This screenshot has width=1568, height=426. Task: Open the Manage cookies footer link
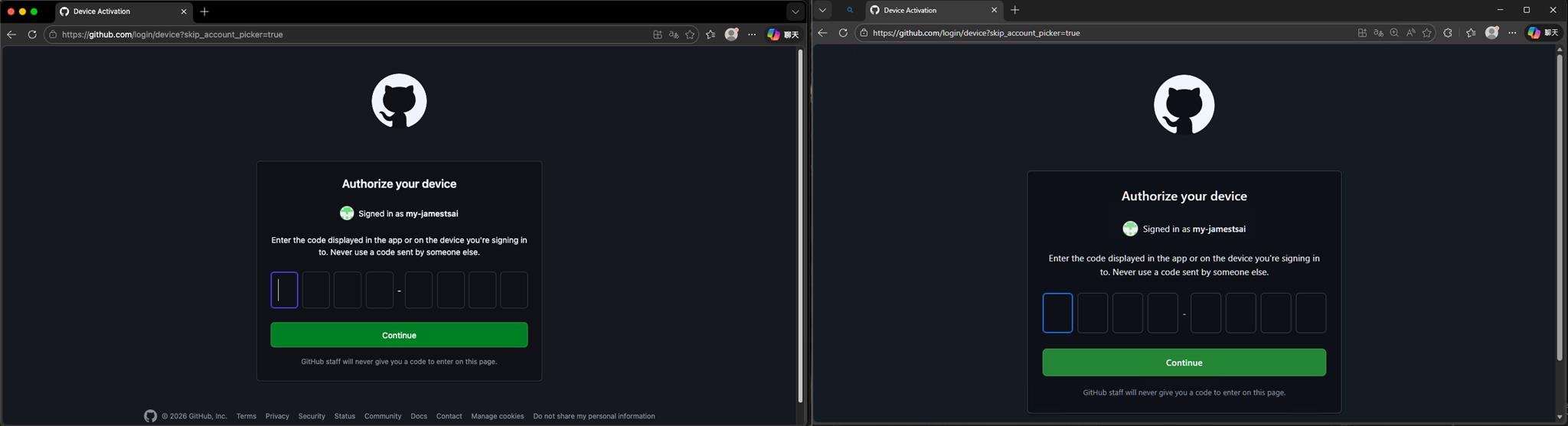[x=497, y=416]
